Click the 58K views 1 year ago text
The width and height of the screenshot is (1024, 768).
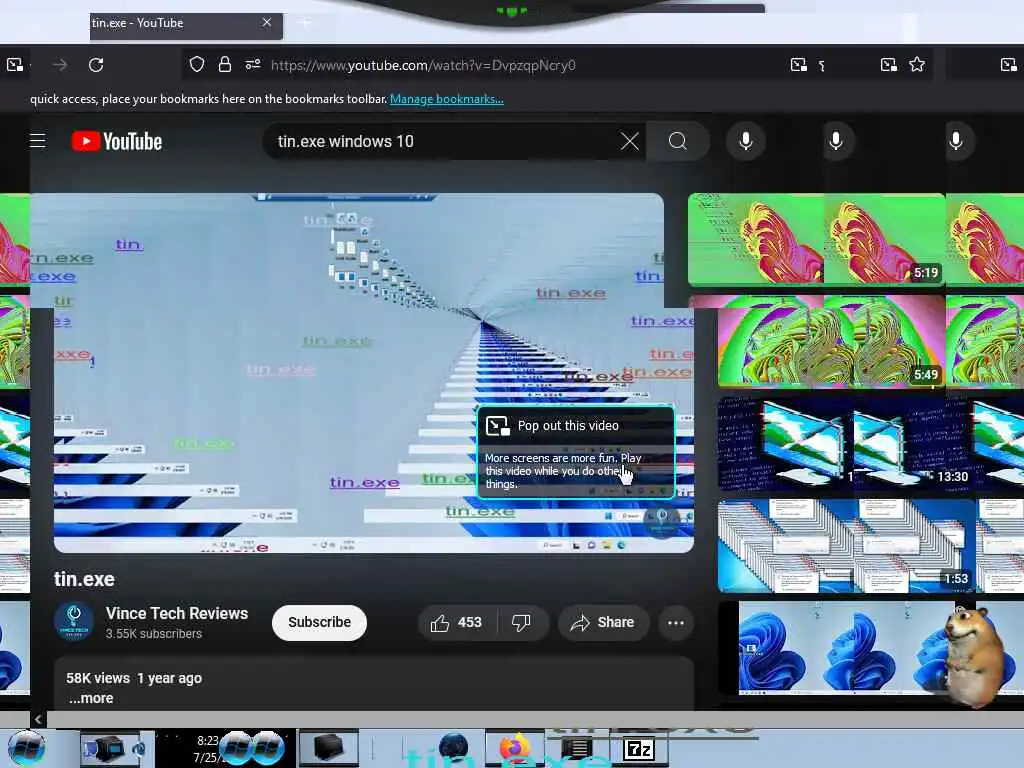point(134,678)
